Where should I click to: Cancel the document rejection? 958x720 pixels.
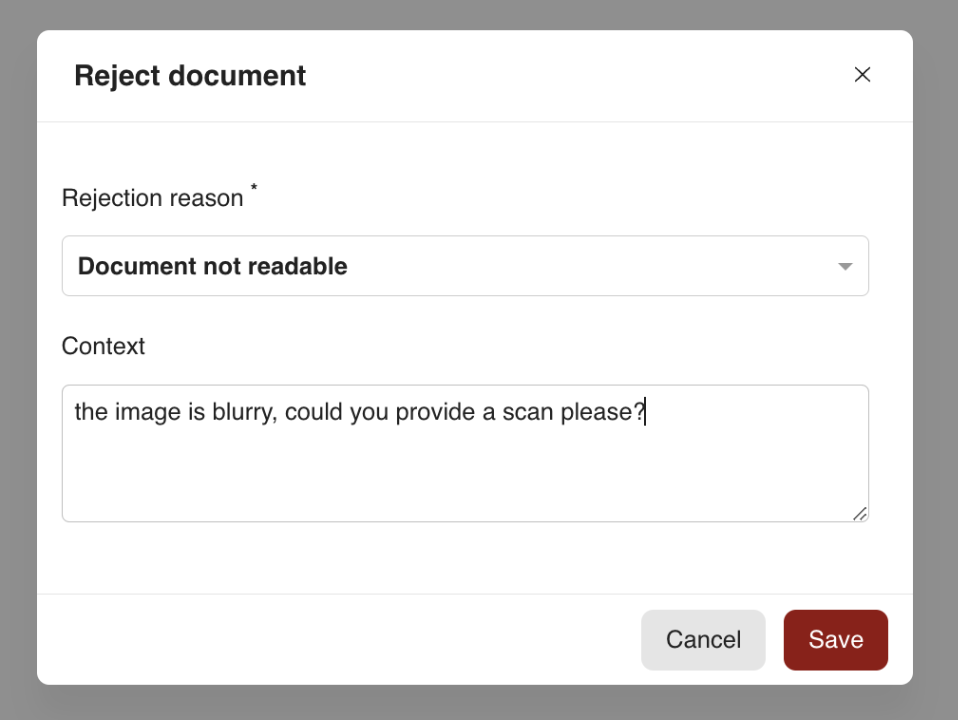tap(703, 639)
